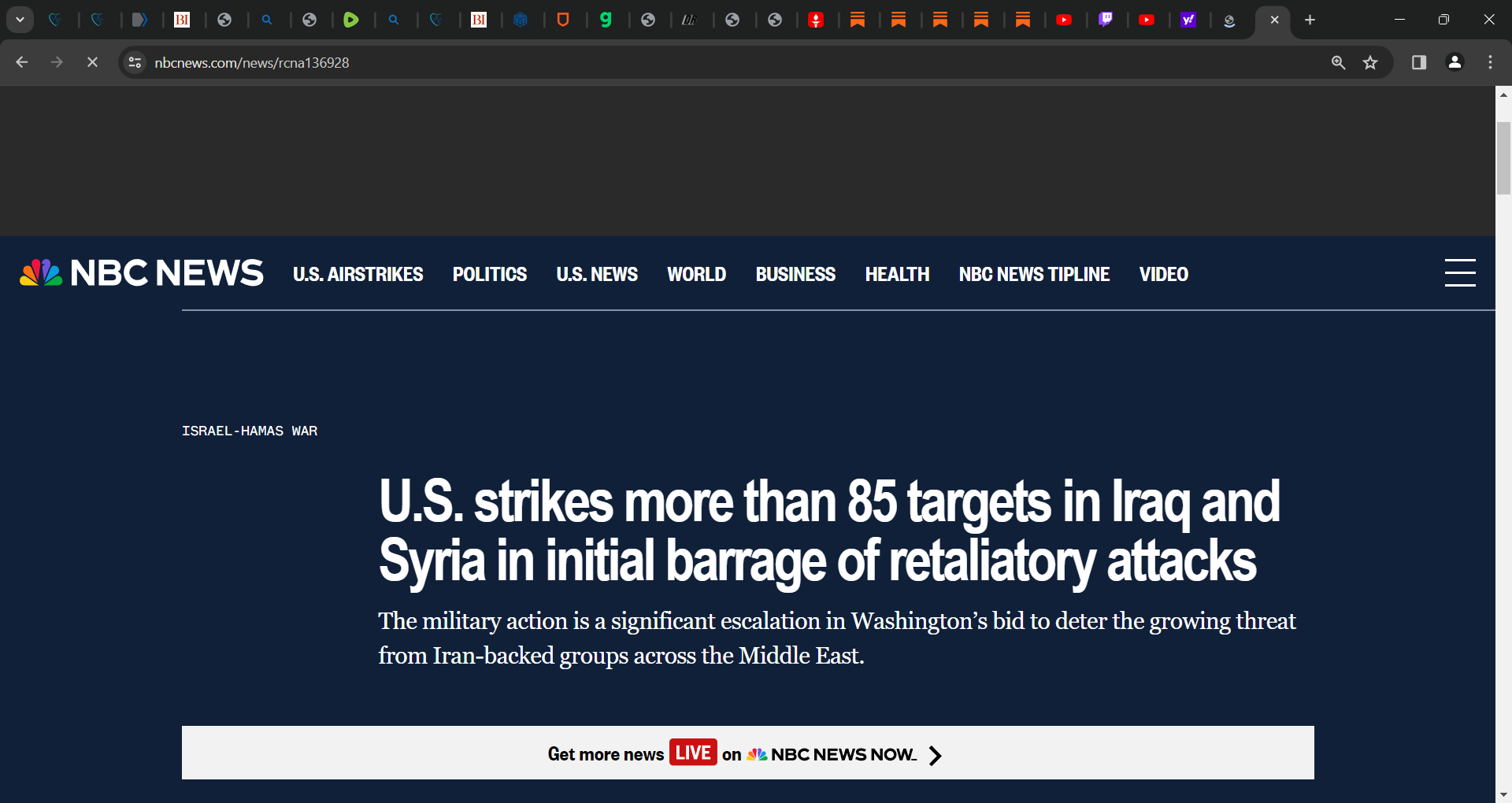
Task: Click the address bar URL nbcnews.com/news/rcna136928
Action: [x=252, y=62]
